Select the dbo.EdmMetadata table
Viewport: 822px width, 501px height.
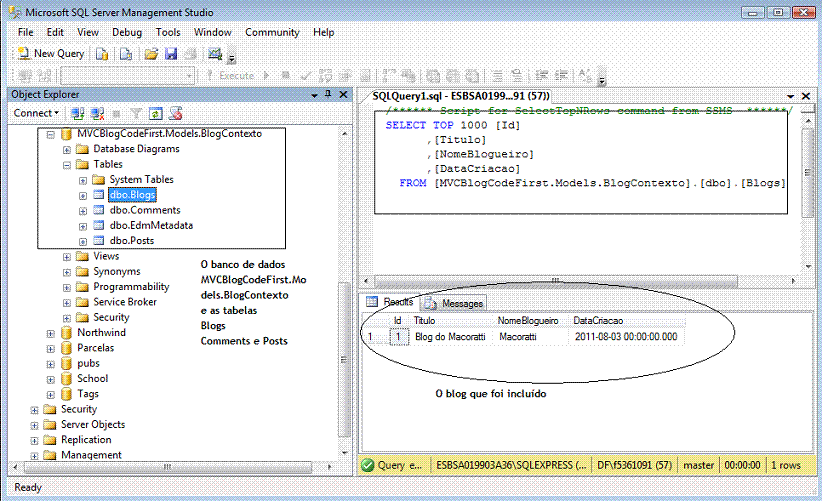152,225
